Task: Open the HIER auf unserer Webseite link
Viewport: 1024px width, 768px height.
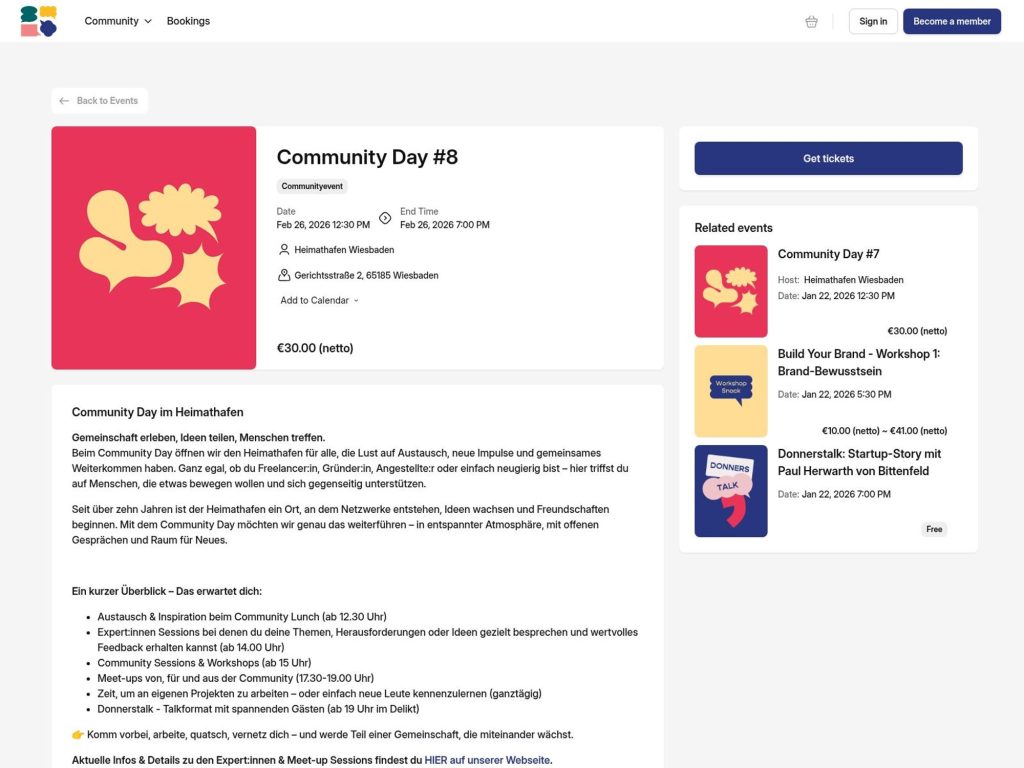Action: (x=489, y=760)
